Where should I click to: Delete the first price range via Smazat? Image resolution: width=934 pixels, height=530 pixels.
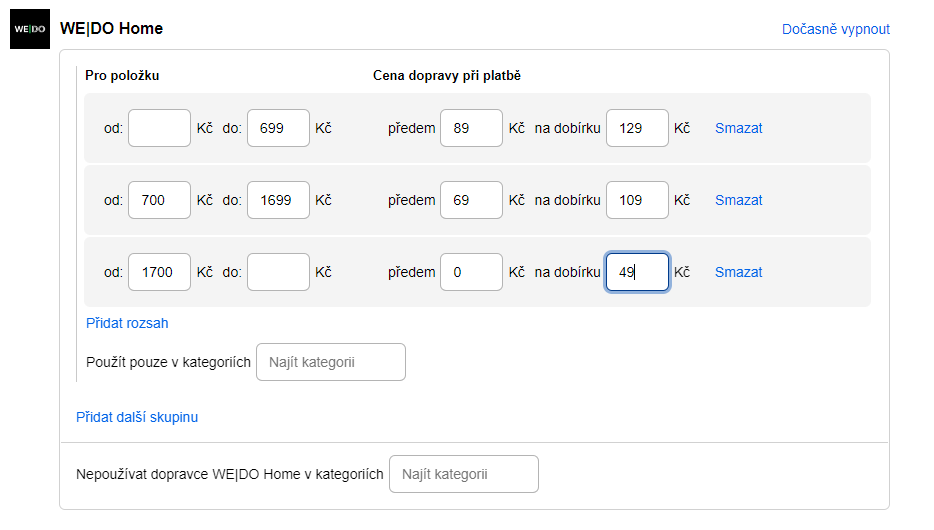[x=738, y=128]
